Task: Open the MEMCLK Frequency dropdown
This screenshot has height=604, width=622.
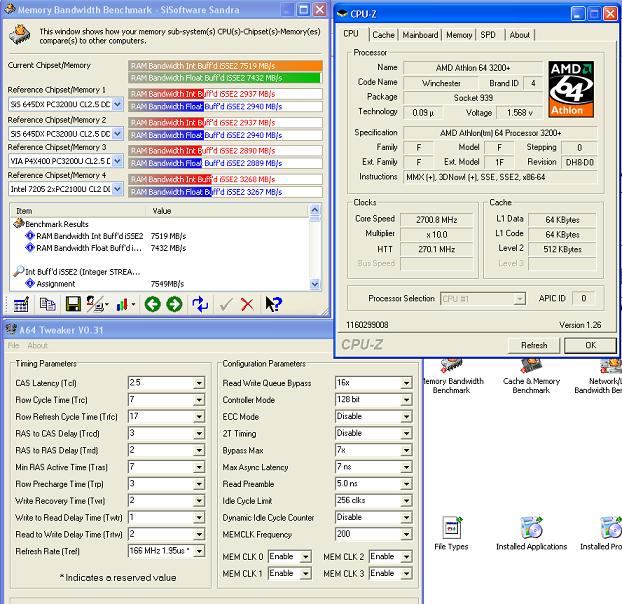Action: pyautogui.click(x=406, y=535)
